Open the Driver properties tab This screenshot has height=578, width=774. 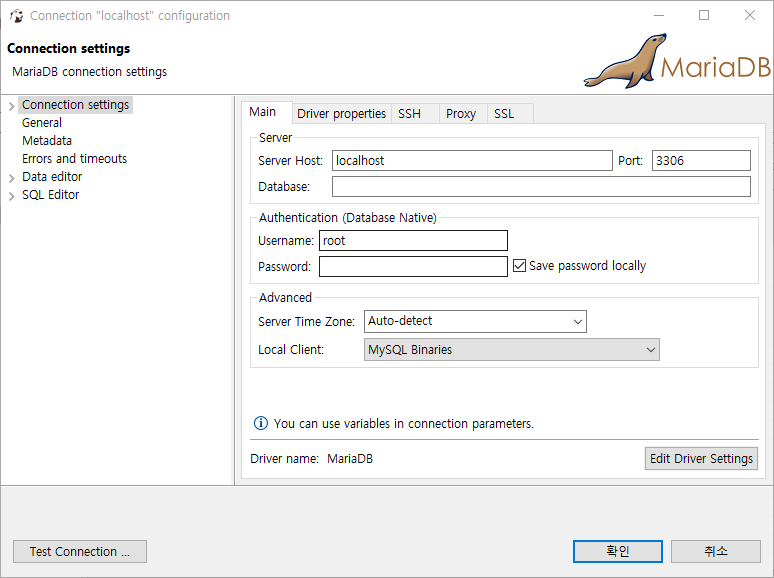click(342, 114)
